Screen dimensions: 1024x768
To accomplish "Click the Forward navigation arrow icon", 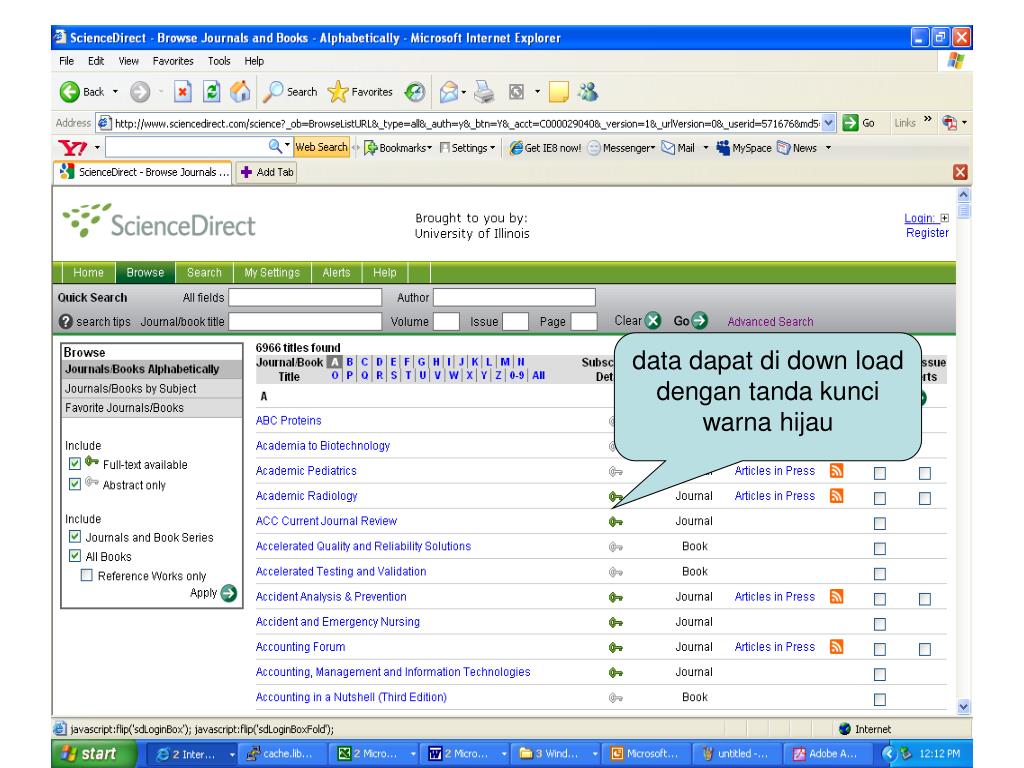I will (140, 92).
